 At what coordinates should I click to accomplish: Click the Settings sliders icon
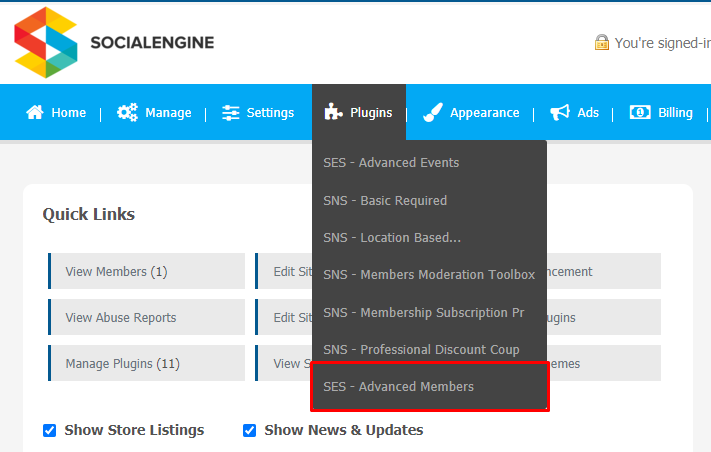(230, 112)
